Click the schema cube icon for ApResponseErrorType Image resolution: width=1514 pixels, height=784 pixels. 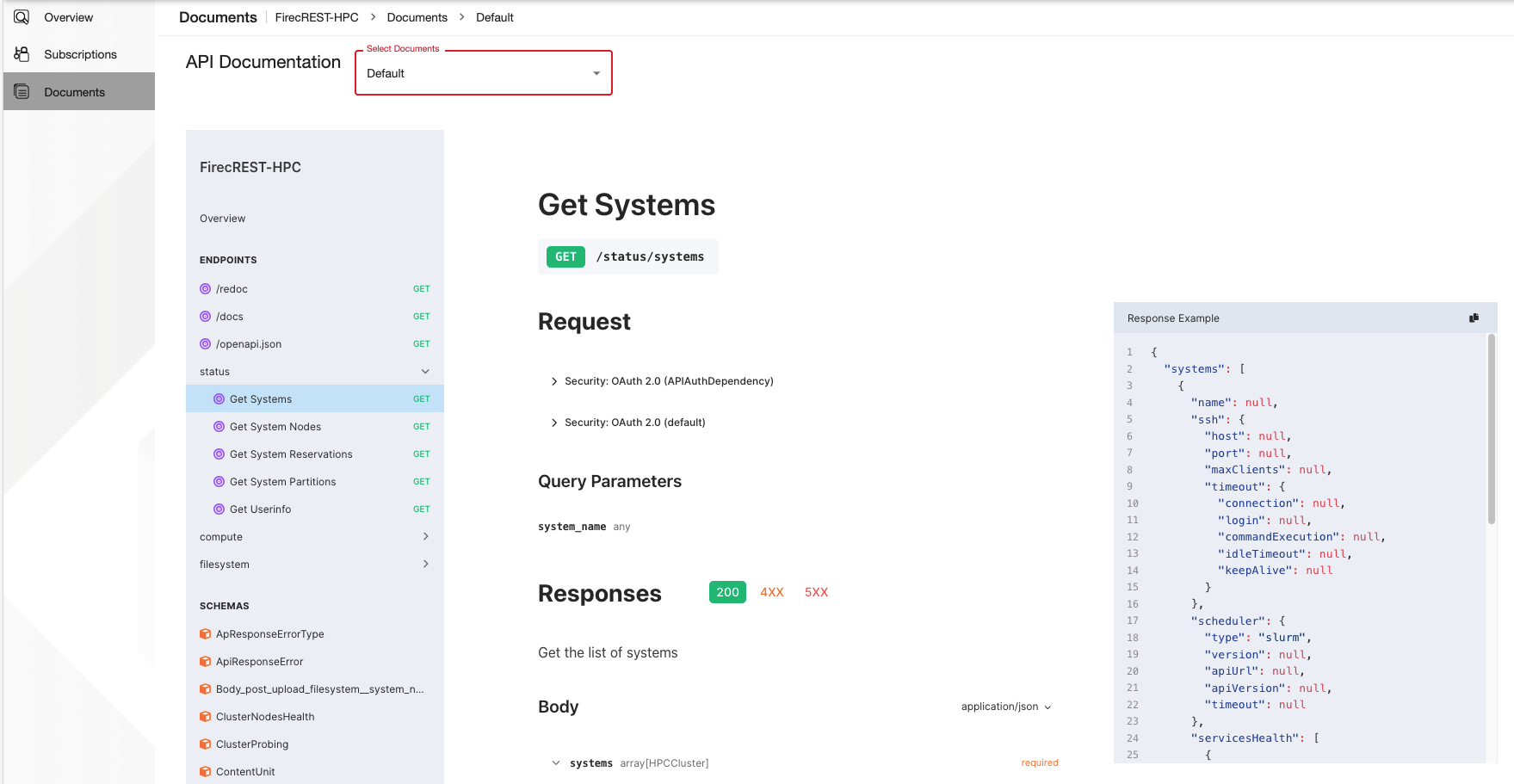click(205, 634)
